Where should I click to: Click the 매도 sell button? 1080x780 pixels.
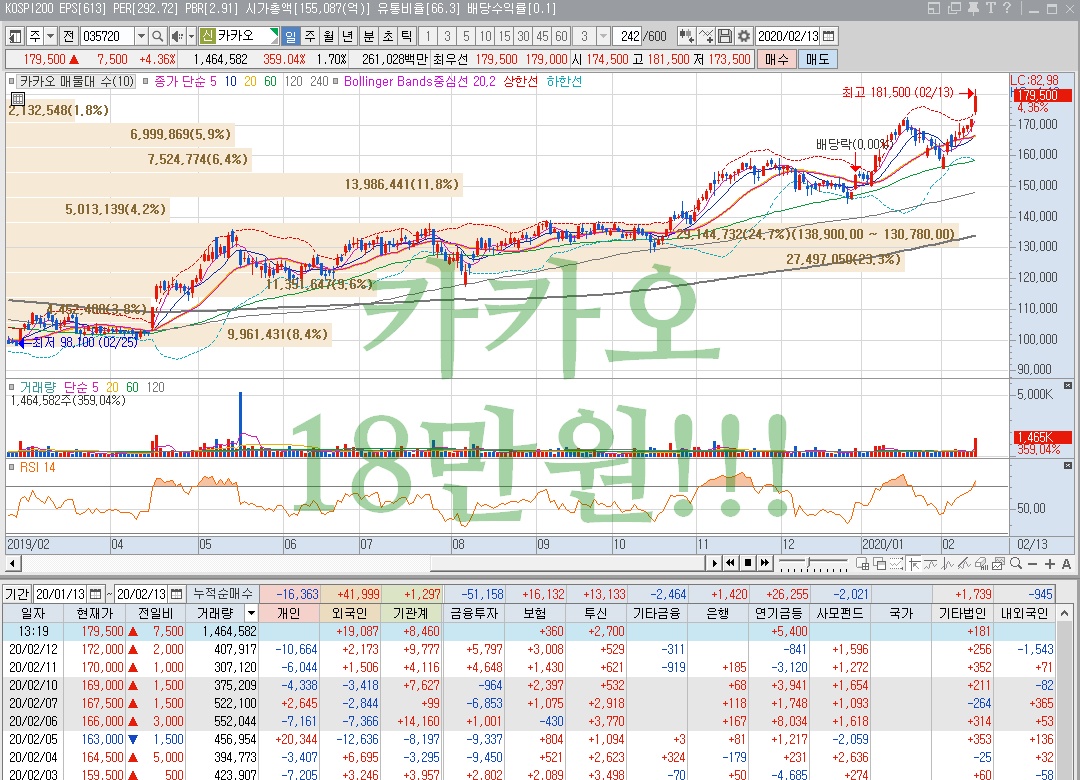pos(818,60)
